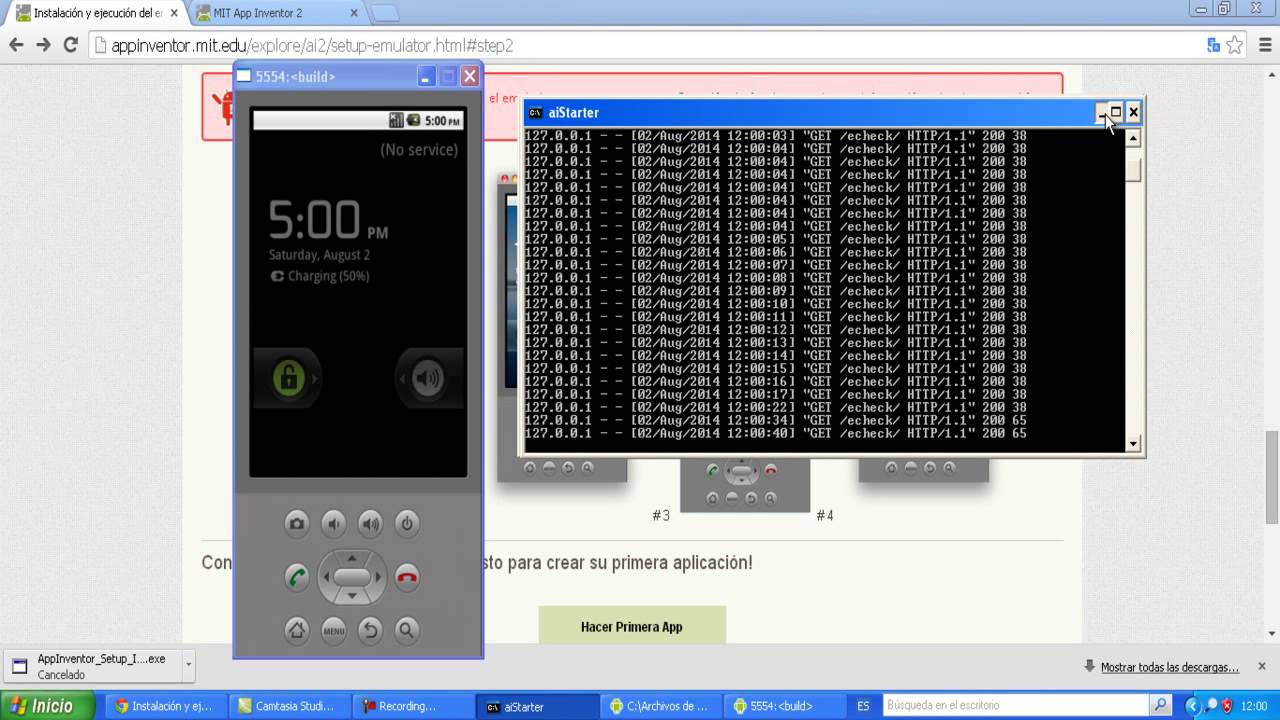The image size is (1280, 720).
Task: Open the Chrome hamburger menu
Action: pyautogui.click(x=1263, y=45)
